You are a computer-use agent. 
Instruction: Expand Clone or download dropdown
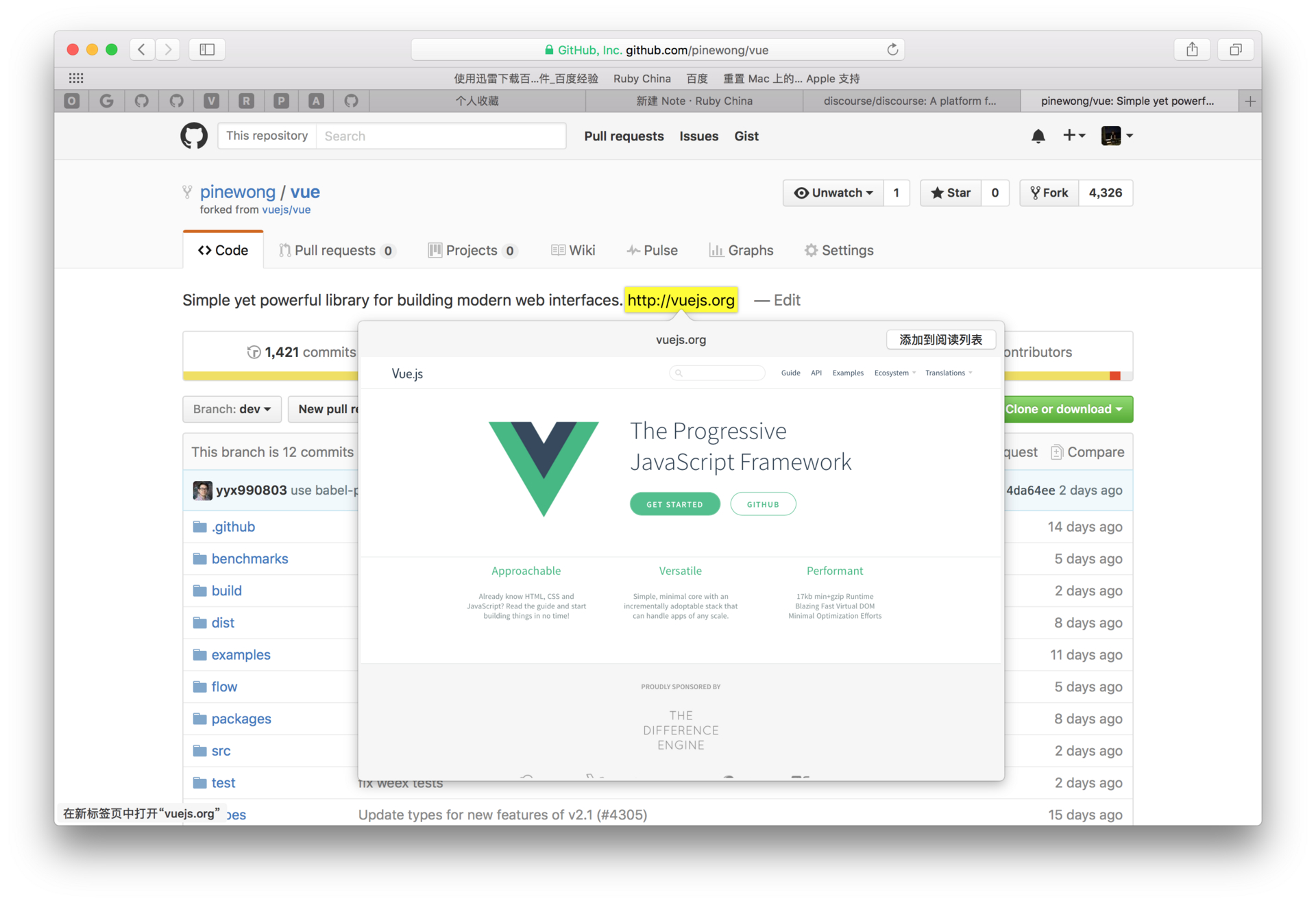pos(1068,409)
